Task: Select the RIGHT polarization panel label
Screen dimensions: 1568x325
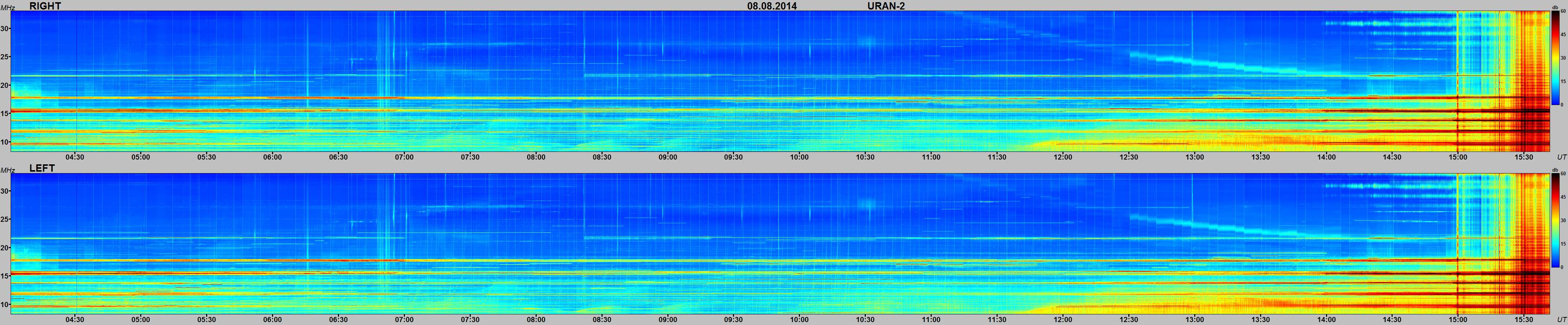Action: tap(45, 6)
